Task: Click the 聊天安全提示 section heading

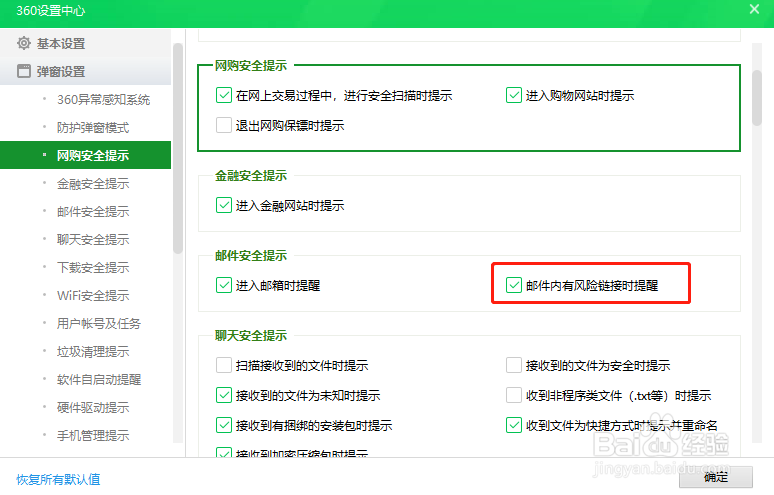Action: coord(251,336)
